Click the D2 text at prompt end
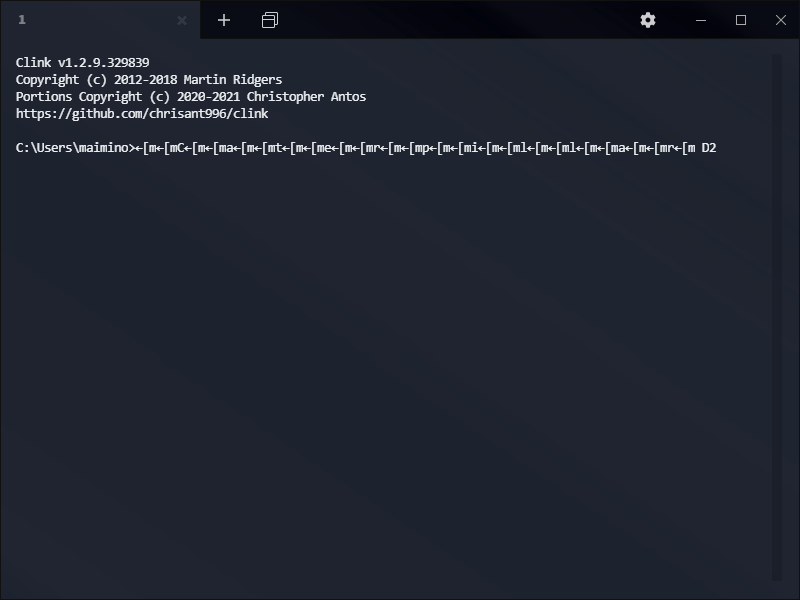 709,148
